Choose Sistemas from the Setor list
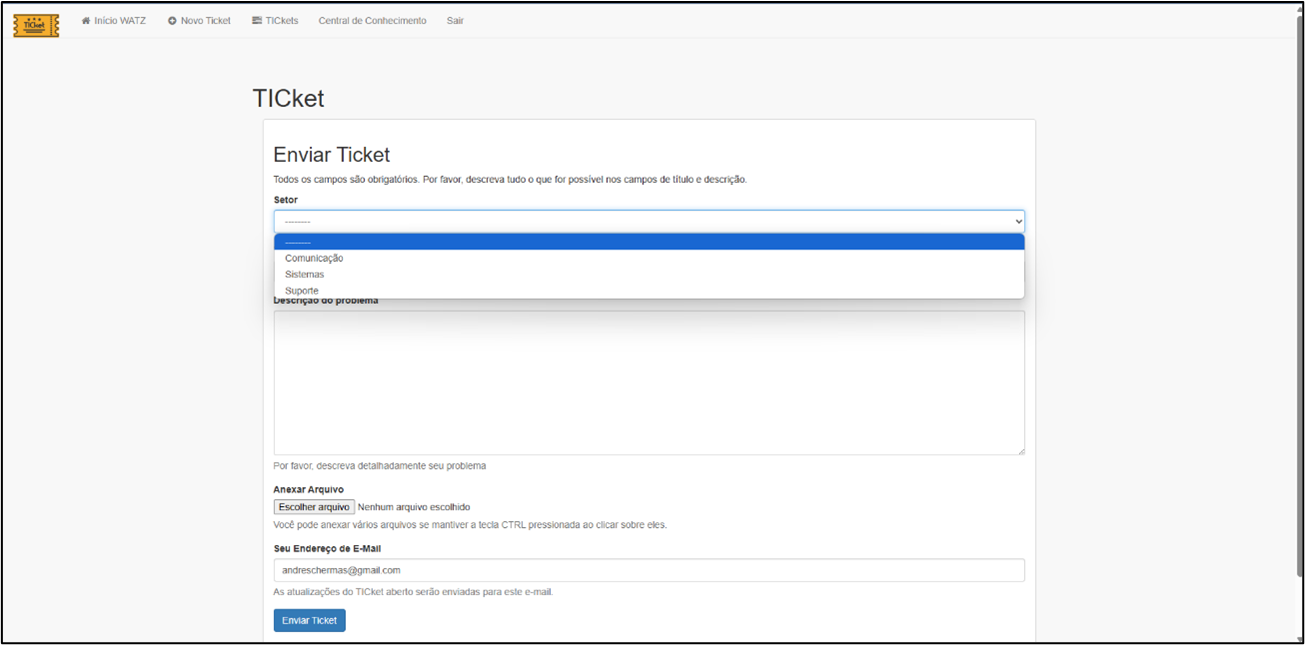The image size is (1305, 645). [649, 274]
